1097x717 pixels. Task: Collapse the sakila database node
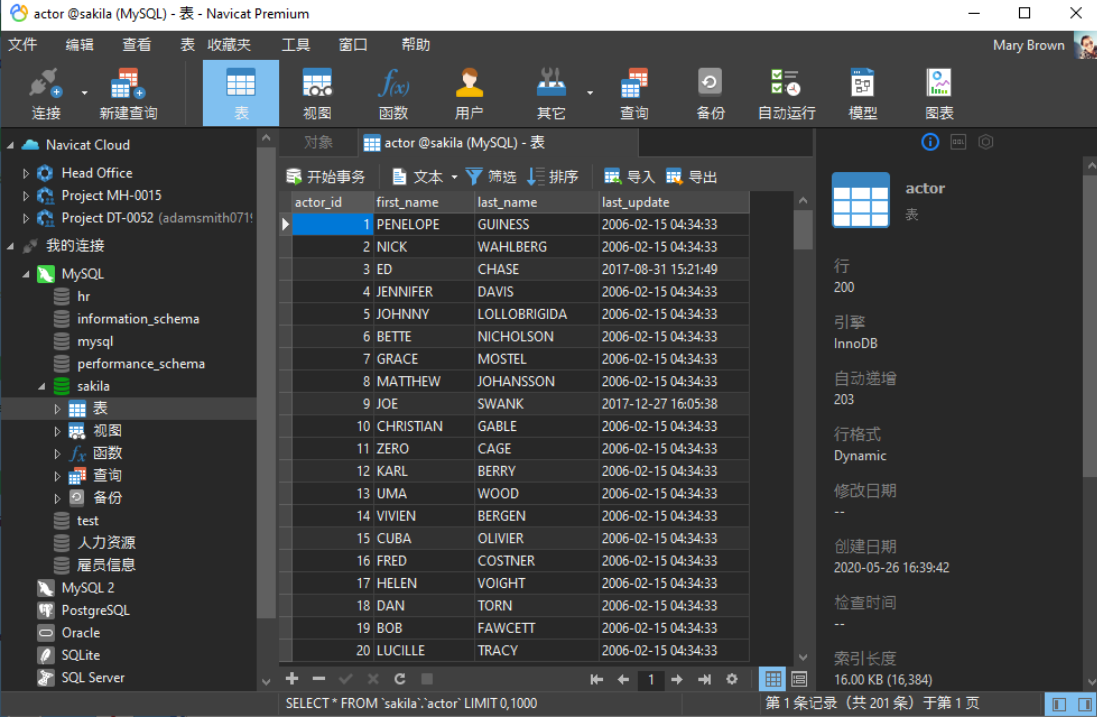tap(42, 386)
